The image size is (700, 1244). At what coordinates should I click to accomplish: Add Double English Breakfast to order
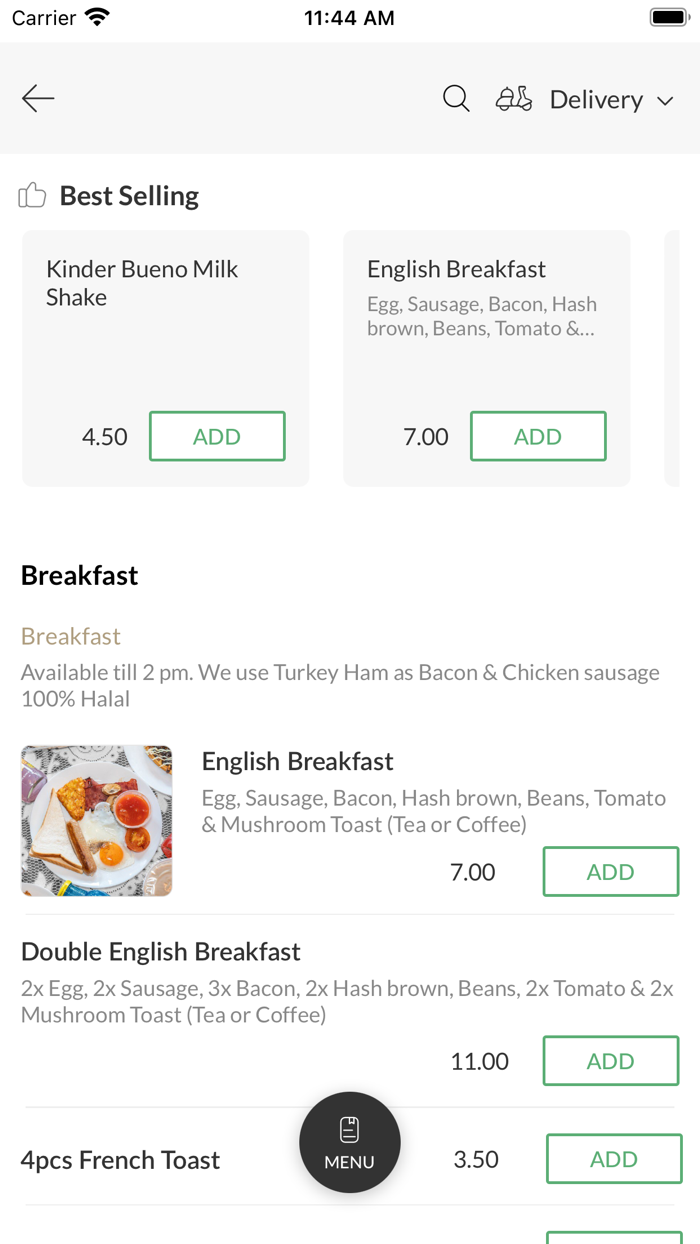pyautogui.click(x=610, y=1061)
